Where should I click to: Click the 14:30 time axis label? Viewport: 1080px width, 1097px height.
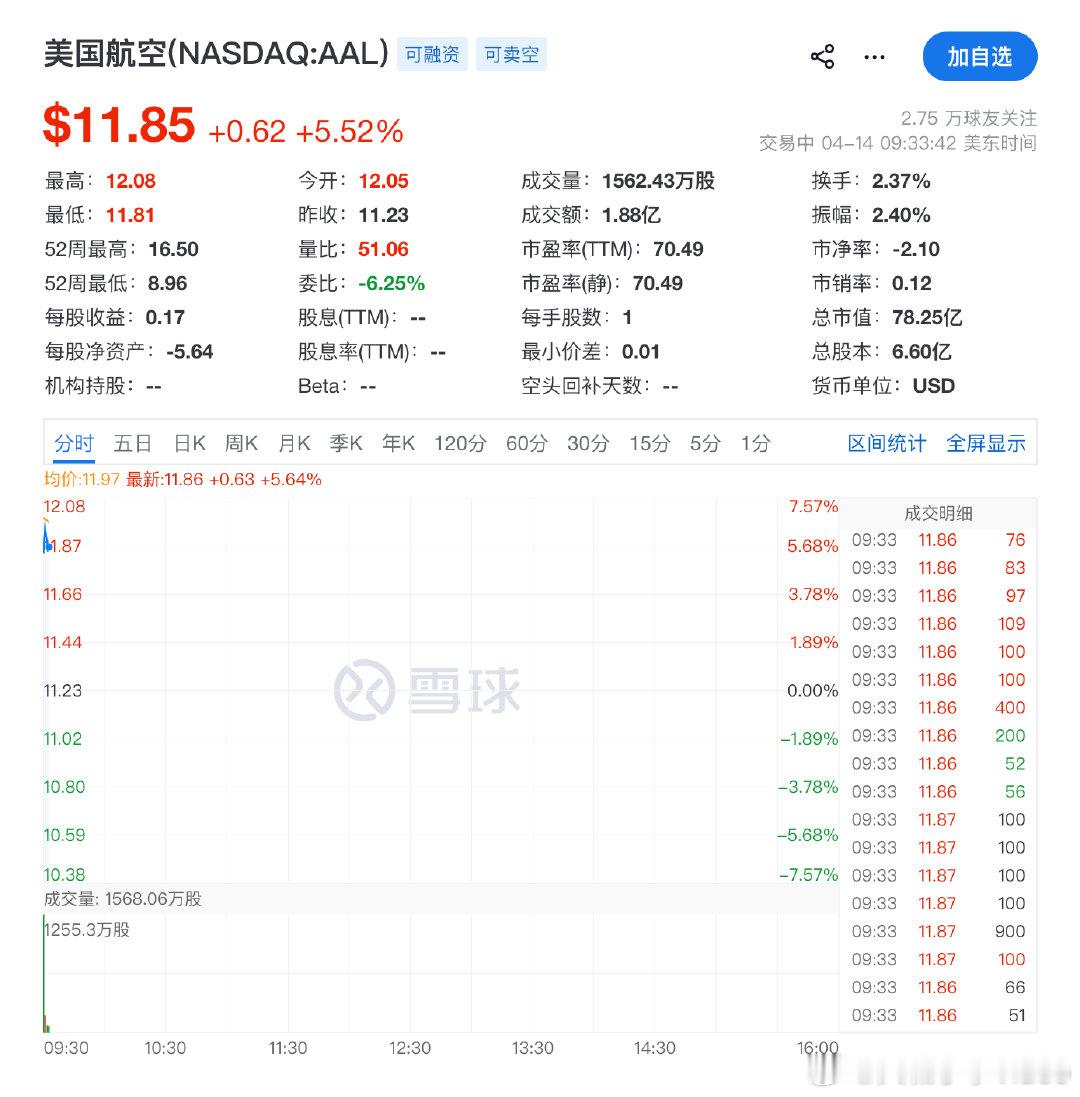point(655,1049)
